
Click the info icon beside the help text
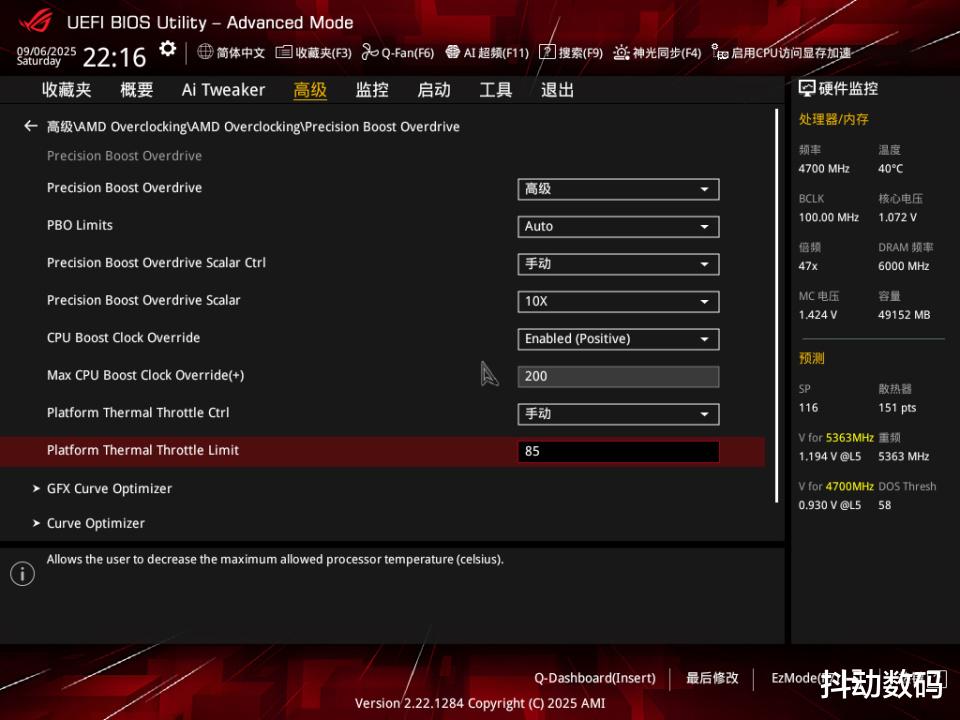point(23,574)
